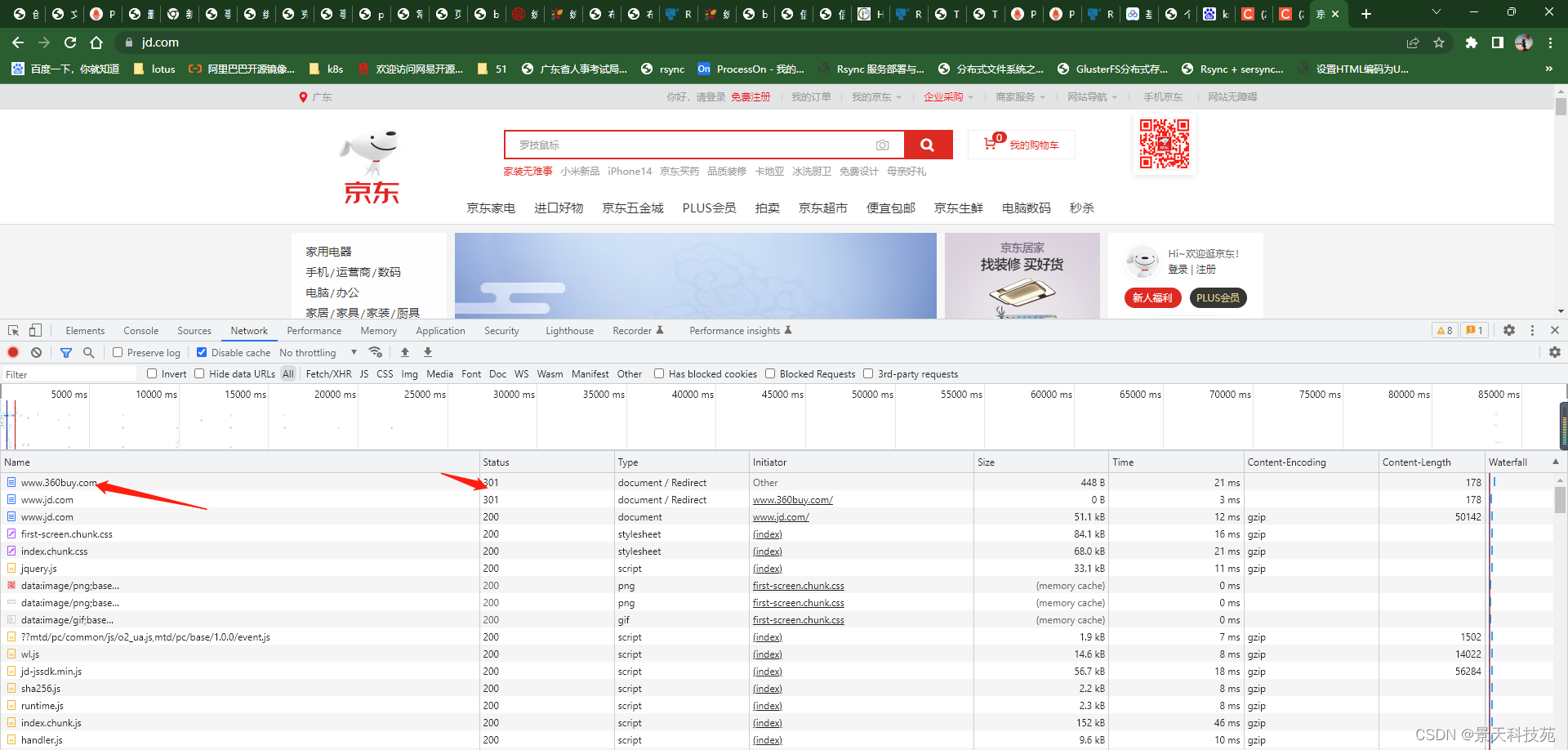Open 我的购物车 shopping cart button

[x=1022, y=145]
